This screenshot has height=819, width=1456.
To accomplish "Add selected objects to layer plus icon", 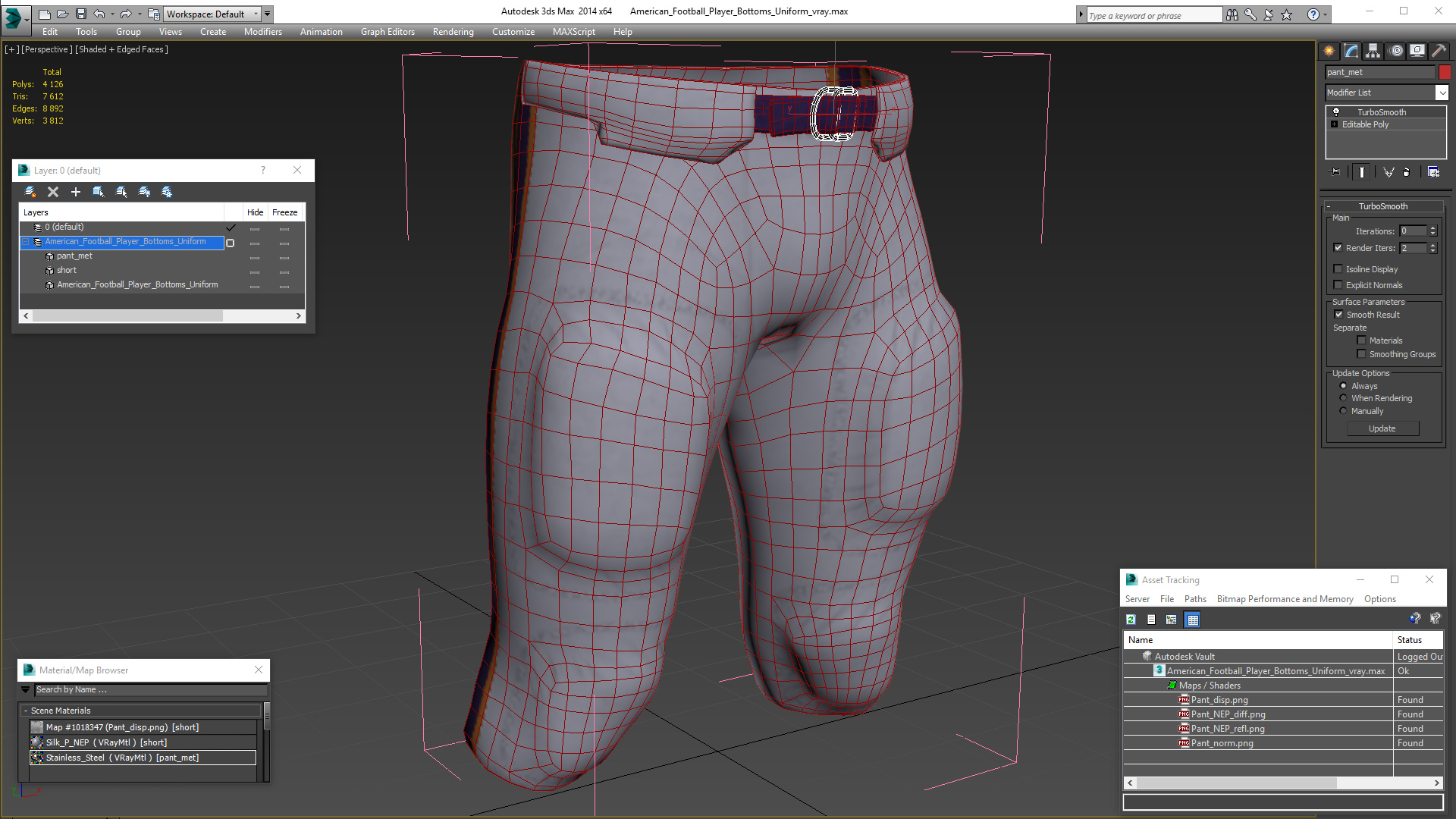I will [76, 192].
